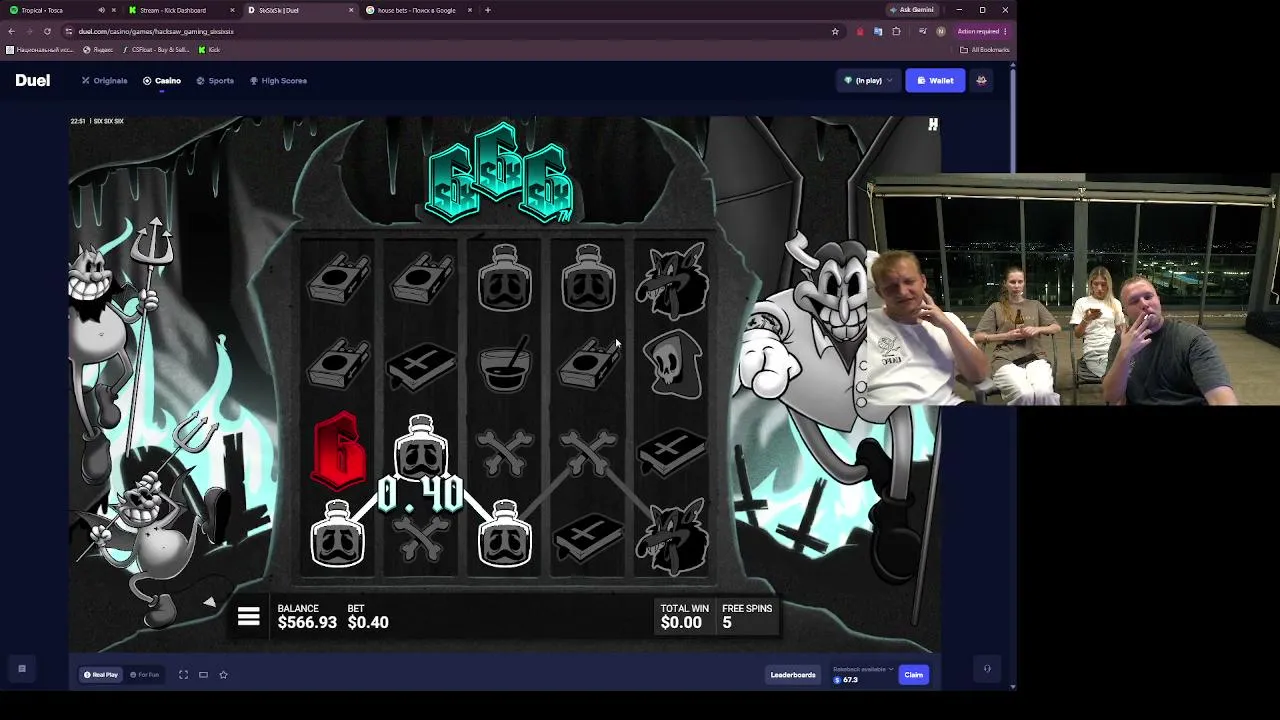
Task: Open the Wallet
Action: tap(935, 80)
